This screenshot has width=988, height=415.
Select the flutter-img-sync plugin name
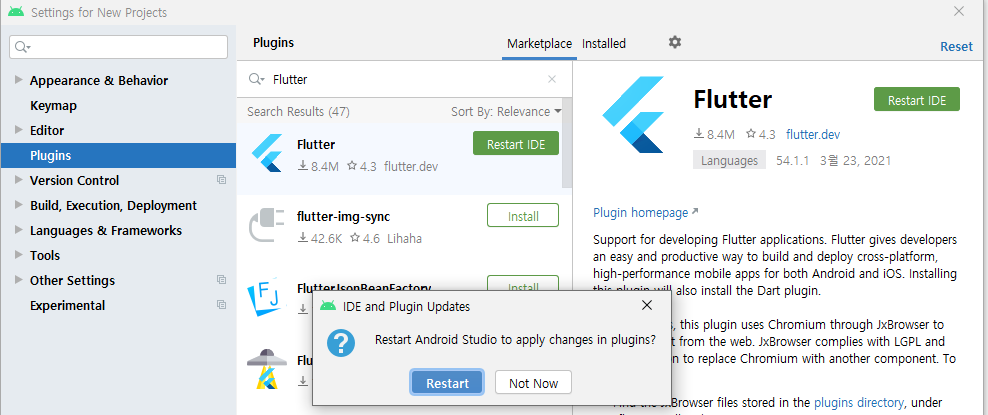(x=343, y=217)
